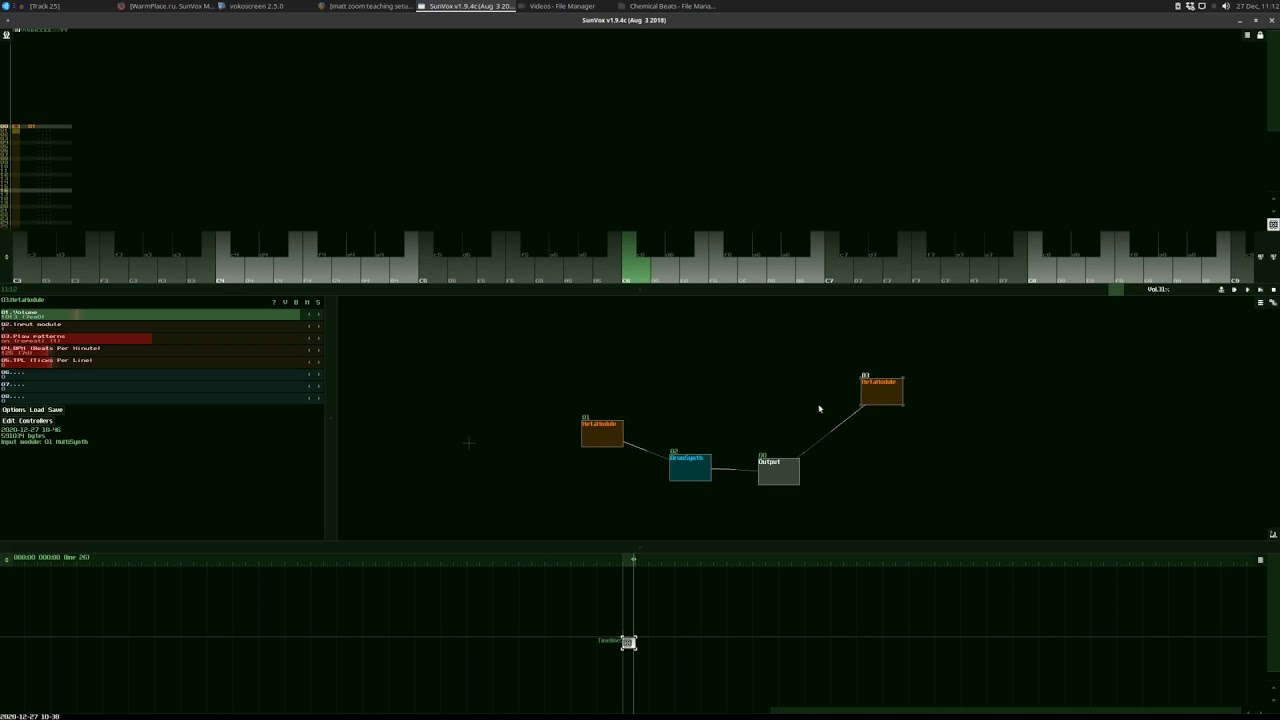Click the Edit Controllers button

[27, 421]
